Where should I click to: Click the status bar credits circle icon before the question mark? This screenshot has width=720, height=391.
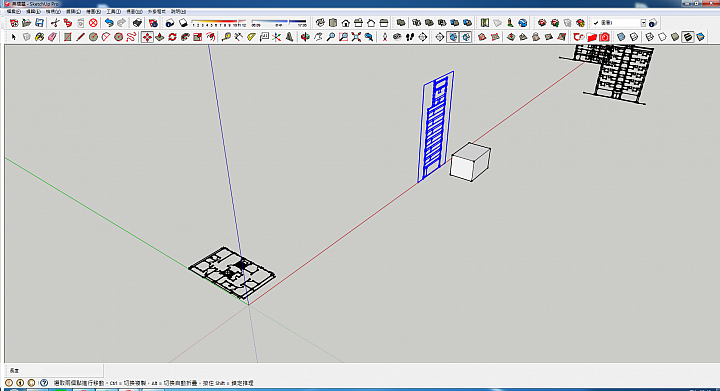click(x=31, y=383)
